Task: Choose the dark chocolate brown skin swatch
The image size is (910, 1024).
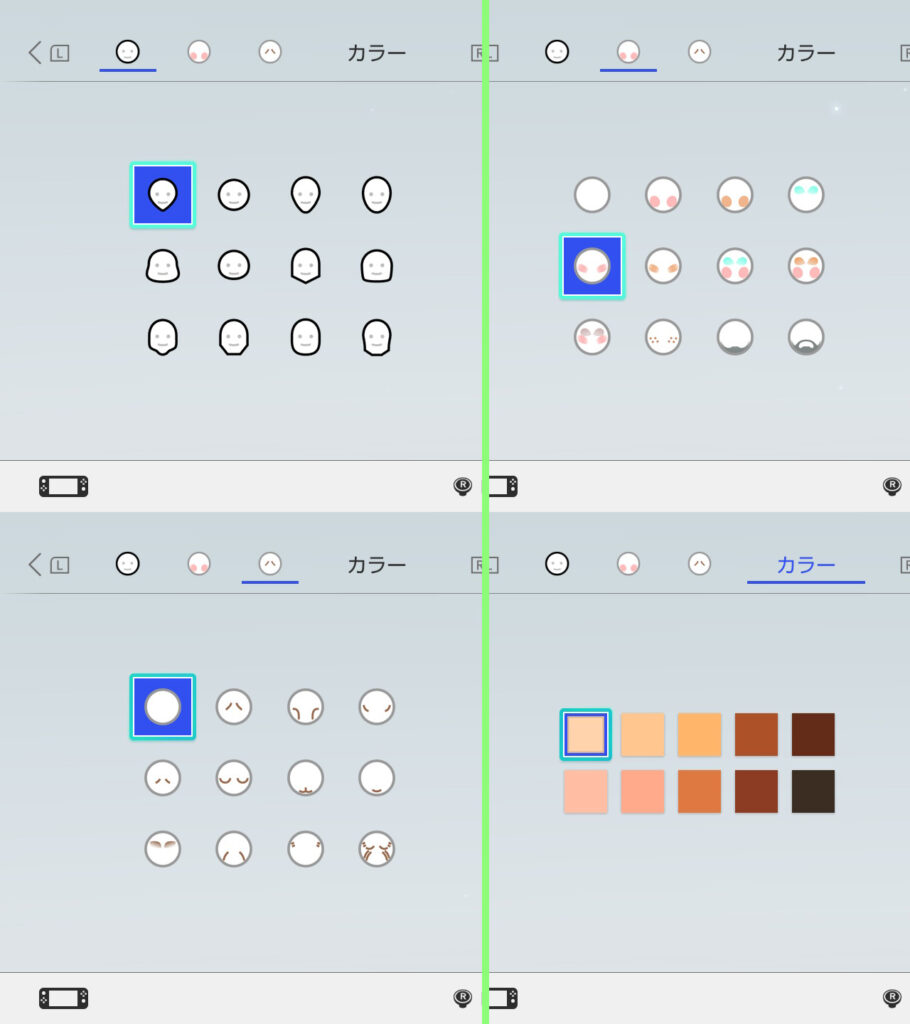Action: tap(813, 734)
